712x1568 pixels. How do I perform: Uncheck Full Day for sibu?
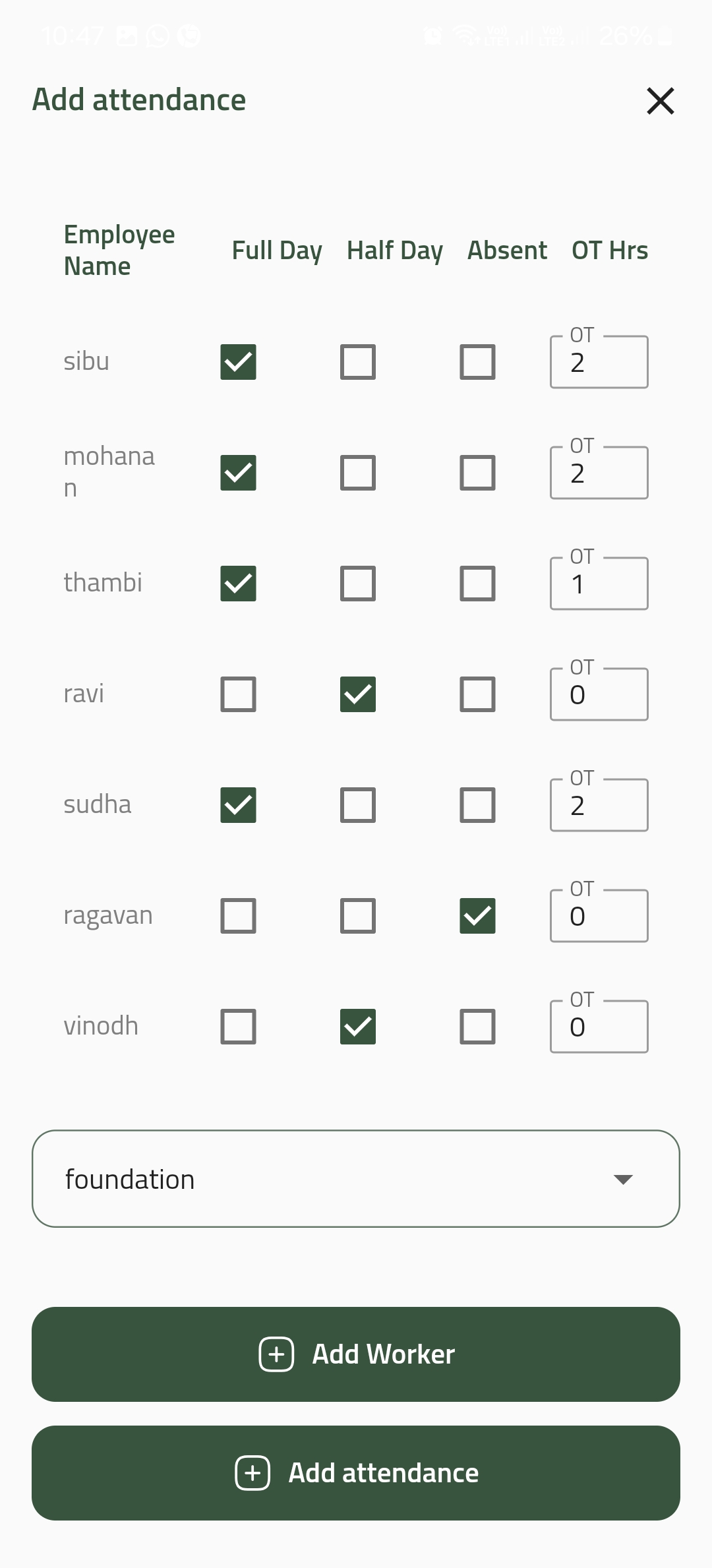pos(238,362)
